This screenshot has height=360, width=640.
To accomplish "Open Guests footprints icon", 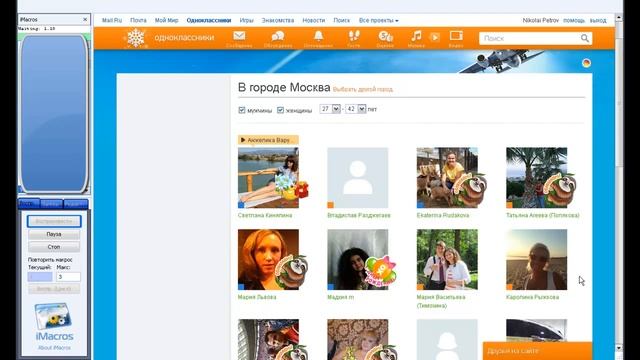I will (354, 36).
